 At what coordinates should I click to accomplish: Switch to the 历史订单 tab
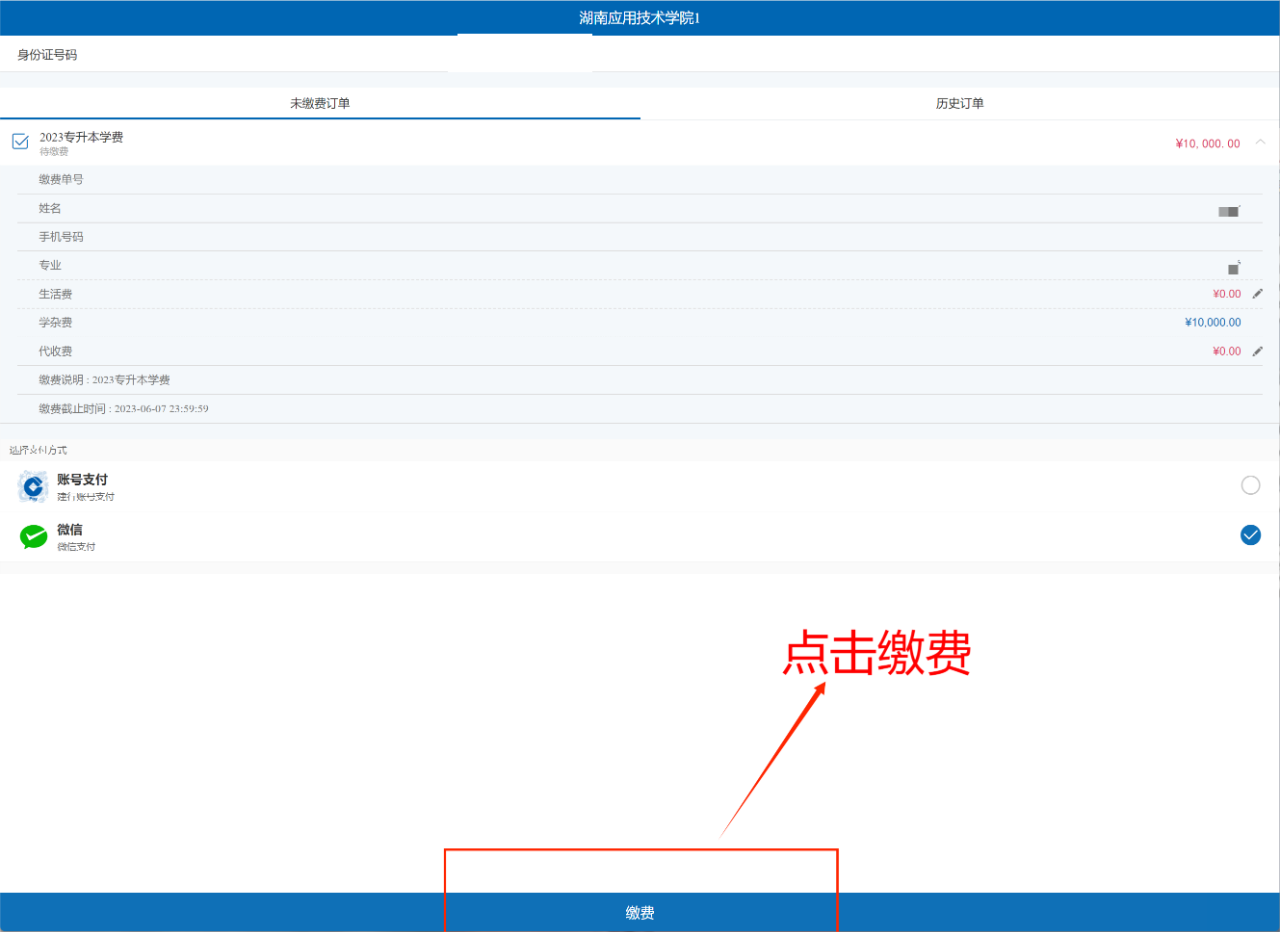click(x=959, y=103)
